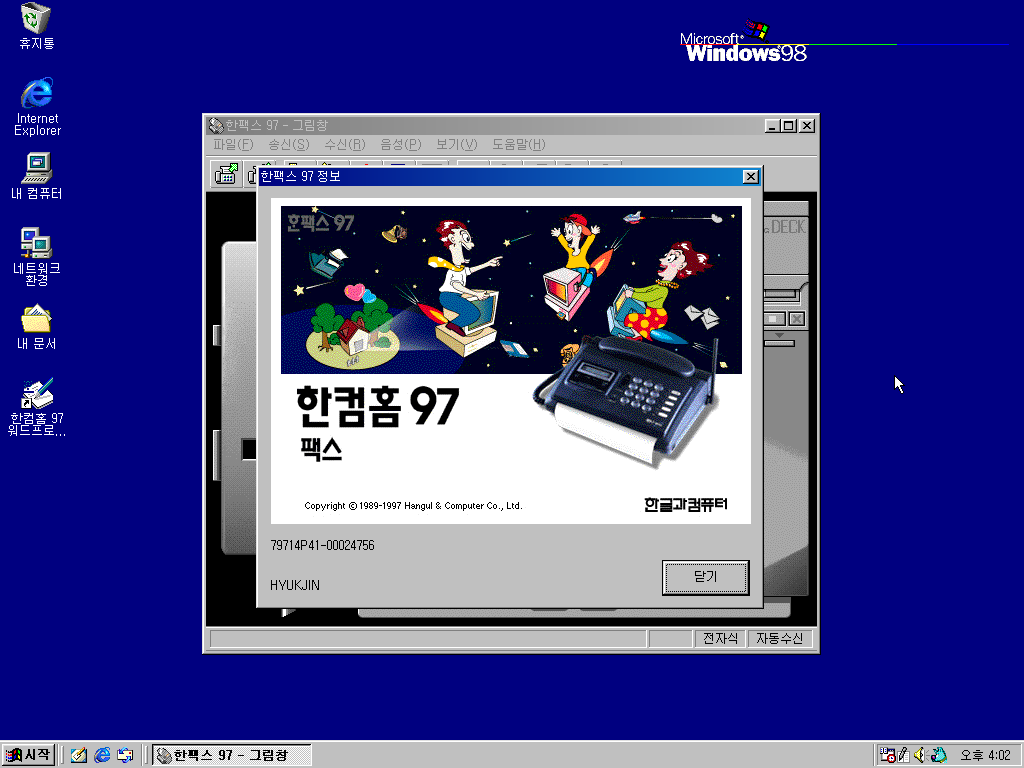The width and height of the screenshot is (1024, 768).
Task: Open the 송신(S) menu
Action: (x=289, y=144)
